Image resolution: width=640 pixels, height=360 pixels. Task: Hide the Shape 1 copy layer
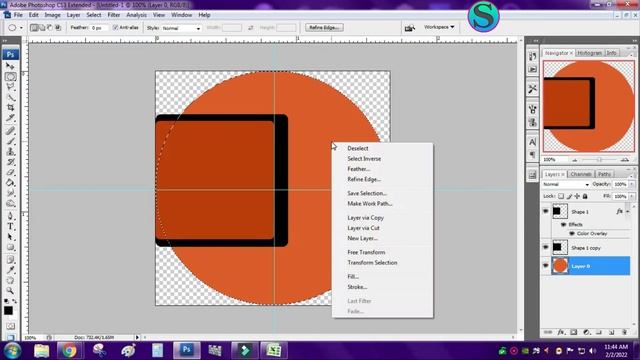coord(546,247)
